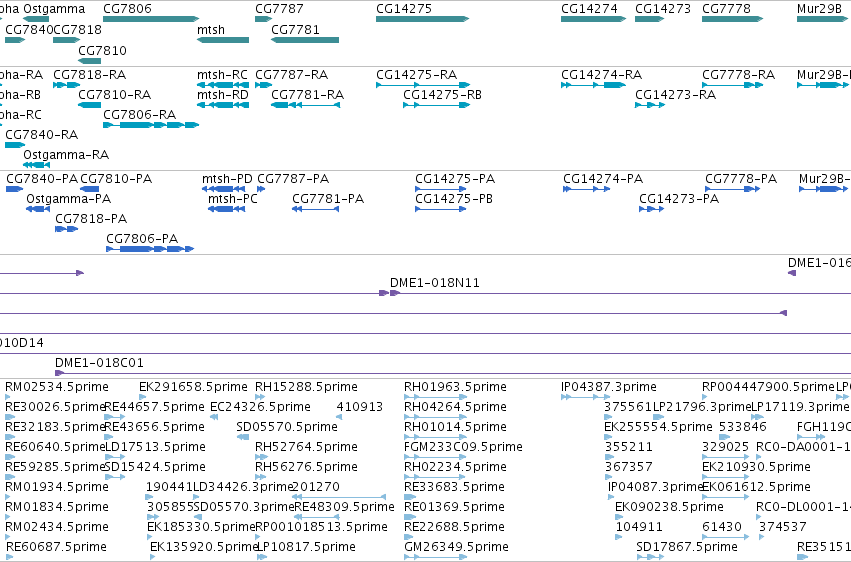Screen dimensions: 851x562
Task: Open the CG7781-RA transcript
Action: click(x=306, y=105)
